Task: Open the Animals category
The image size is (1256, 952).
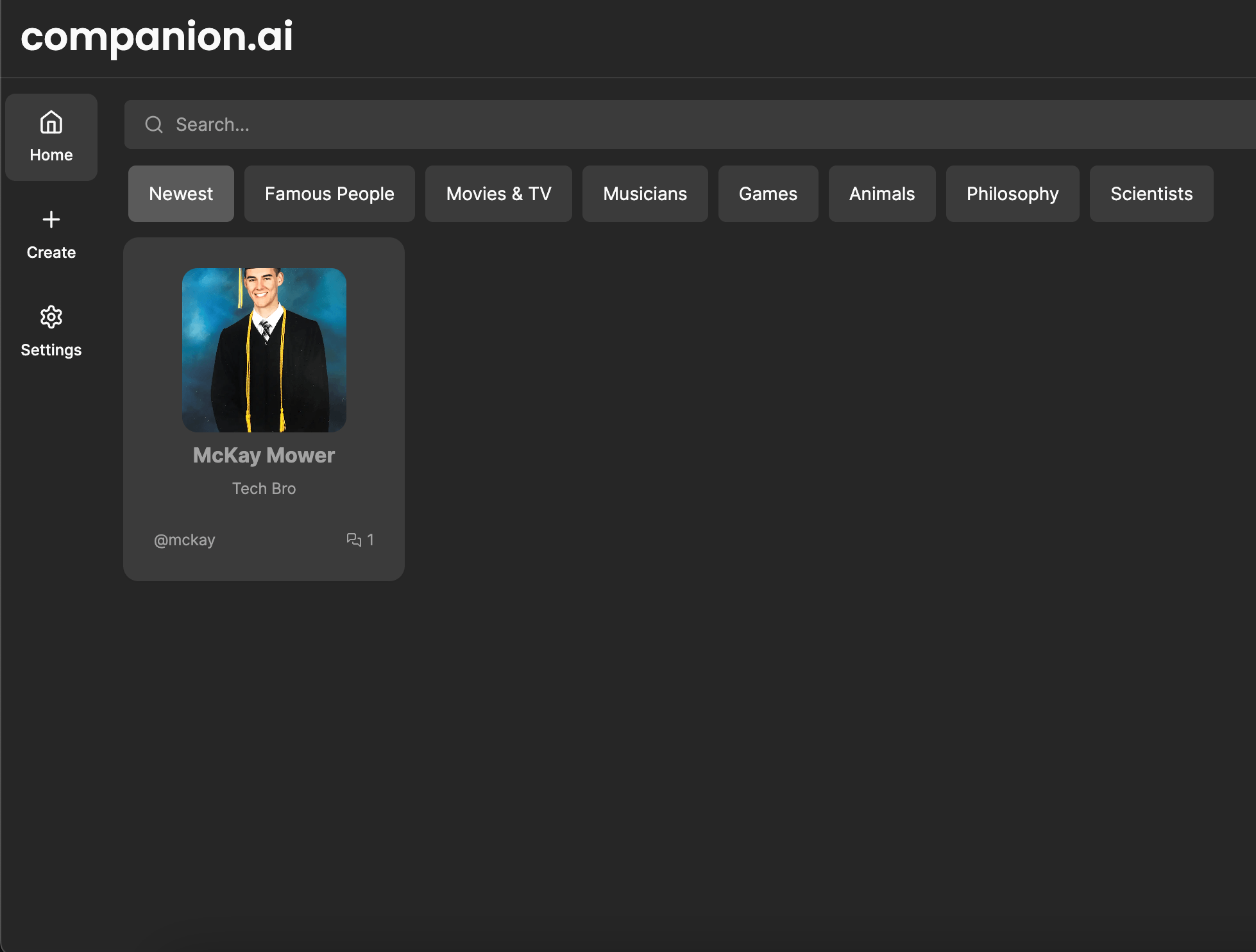Action: click(x=882, y=194)
